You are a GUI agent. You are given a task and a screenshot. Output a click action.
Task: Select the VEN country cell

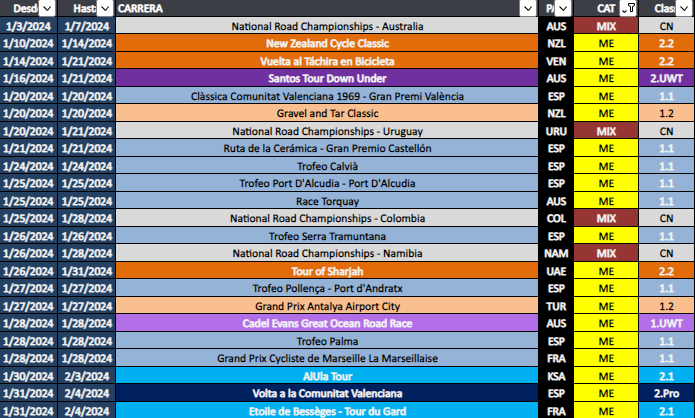[x=556, y=61]
